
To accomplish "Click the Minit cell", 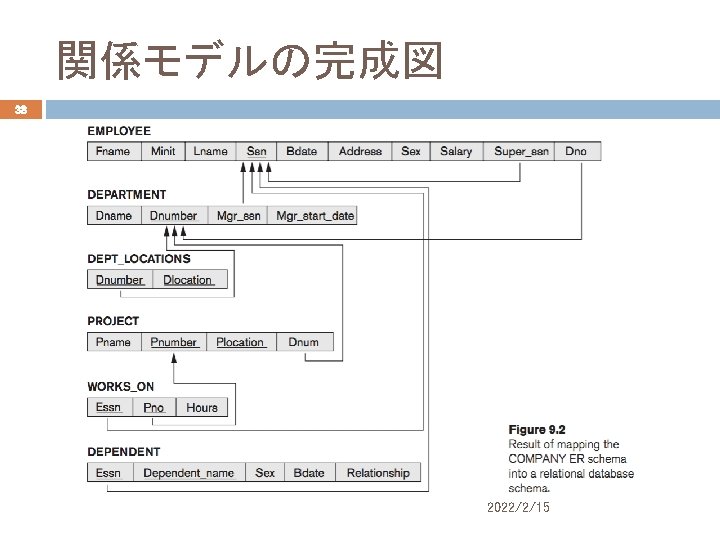I will coord(163,152).
